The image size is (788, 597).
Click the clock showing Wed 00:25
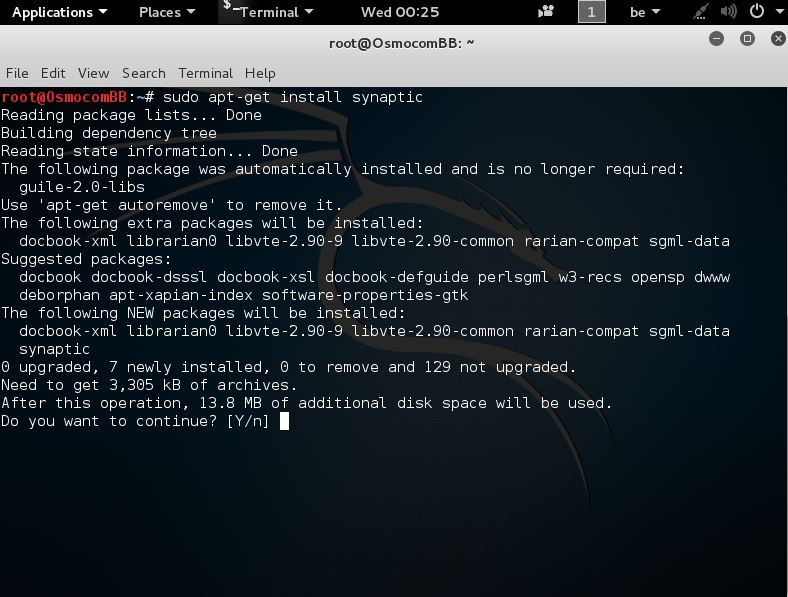tap(400, 12)
